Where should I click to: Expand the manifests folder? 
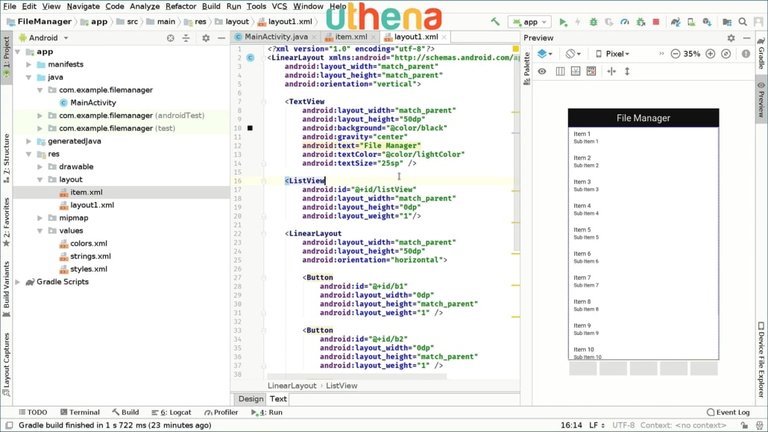pos(29,64)
